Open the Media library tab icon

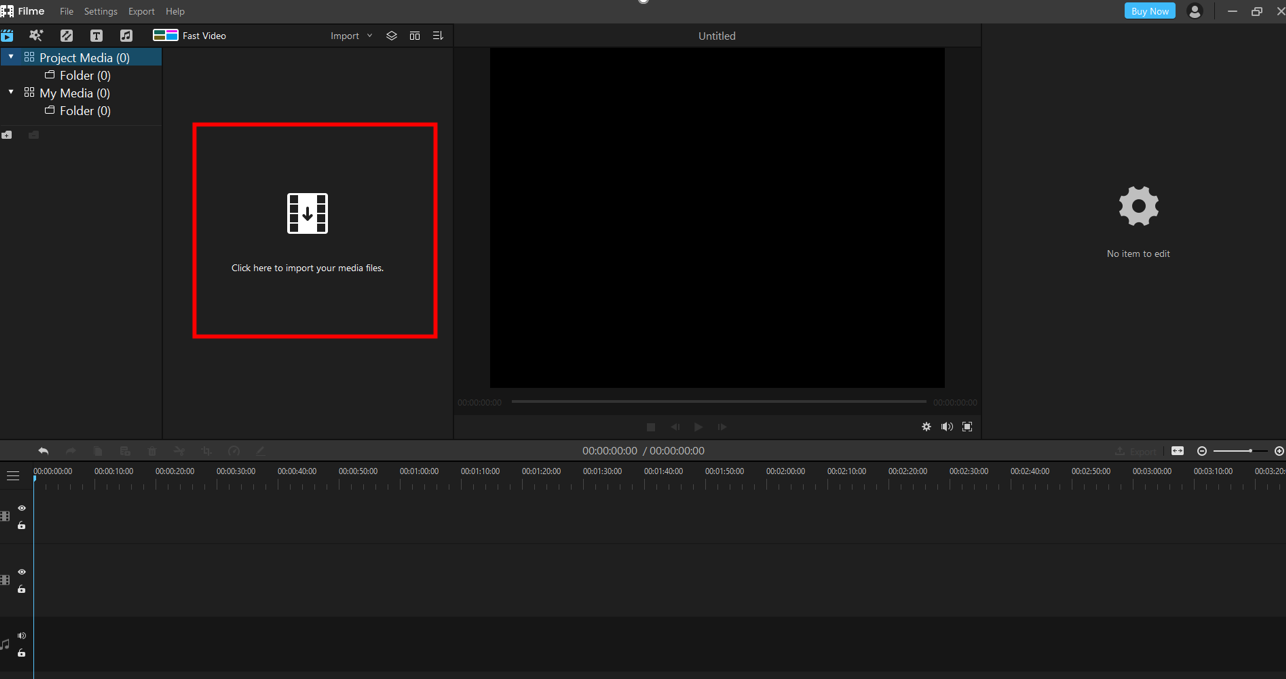[x=7, y=35]
